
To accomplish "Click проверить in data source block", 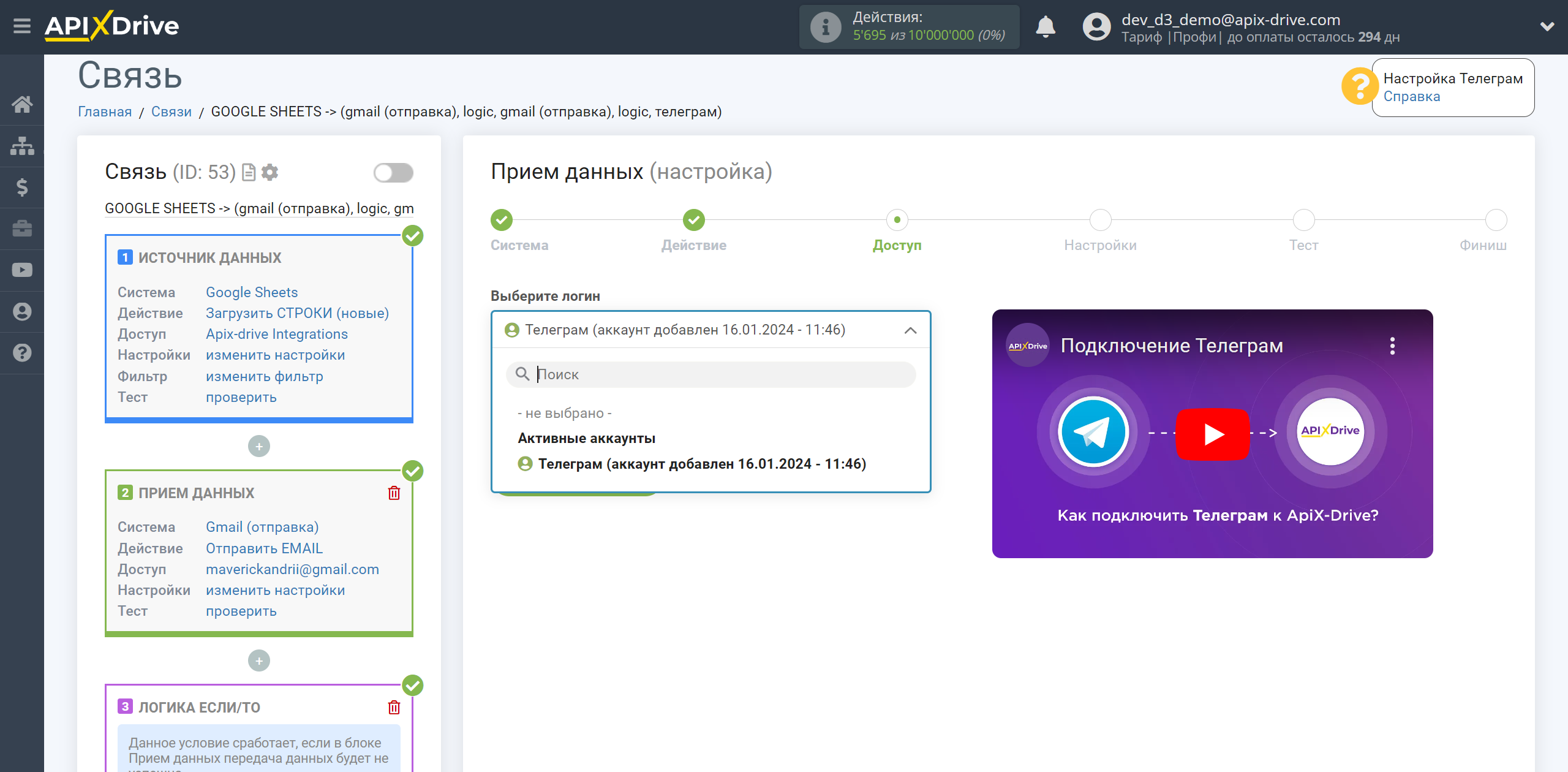I will pos(241,397).
